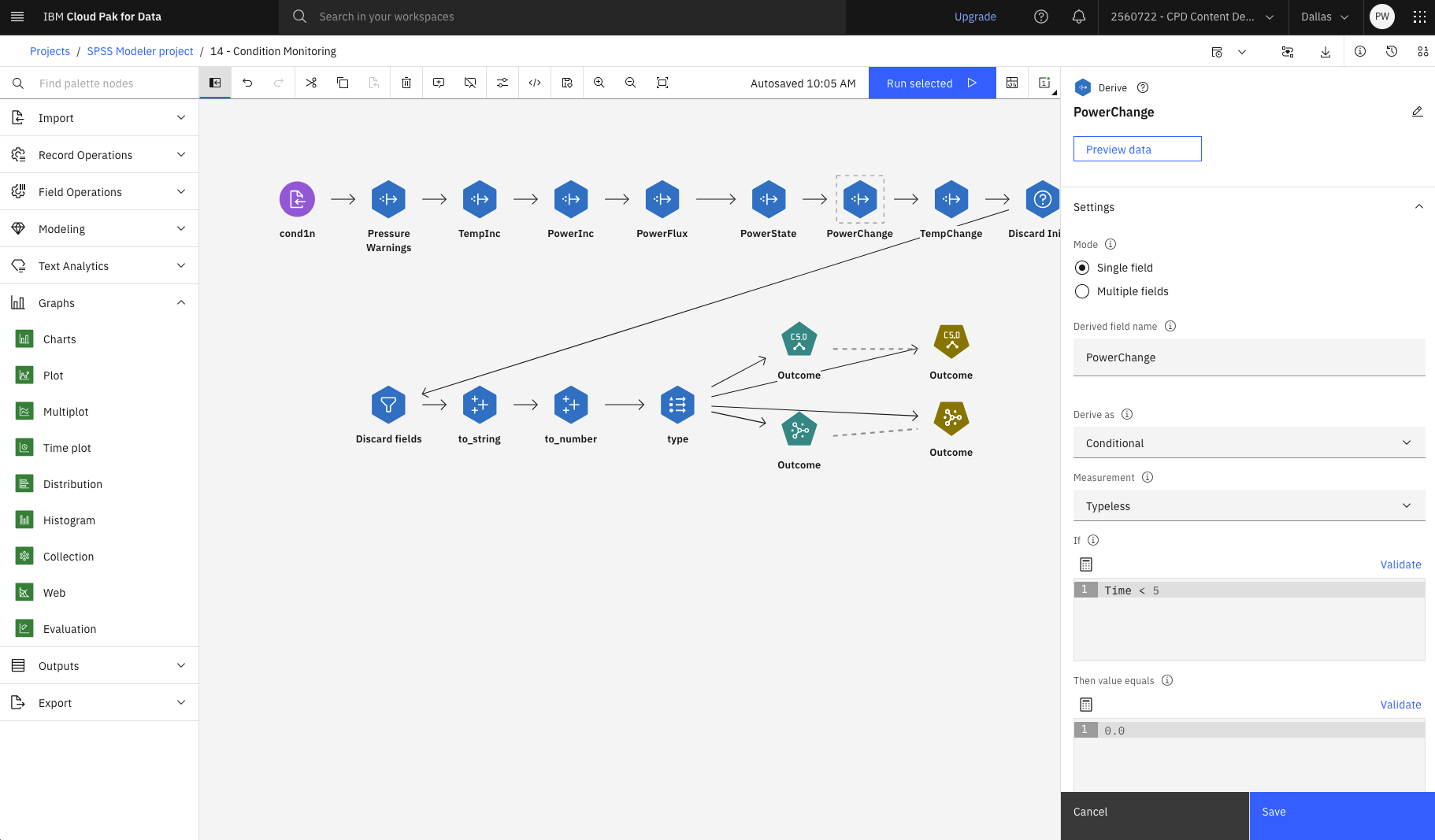Open the Derive as dropdown
Screen dimensions: 1435x840
1248,443
